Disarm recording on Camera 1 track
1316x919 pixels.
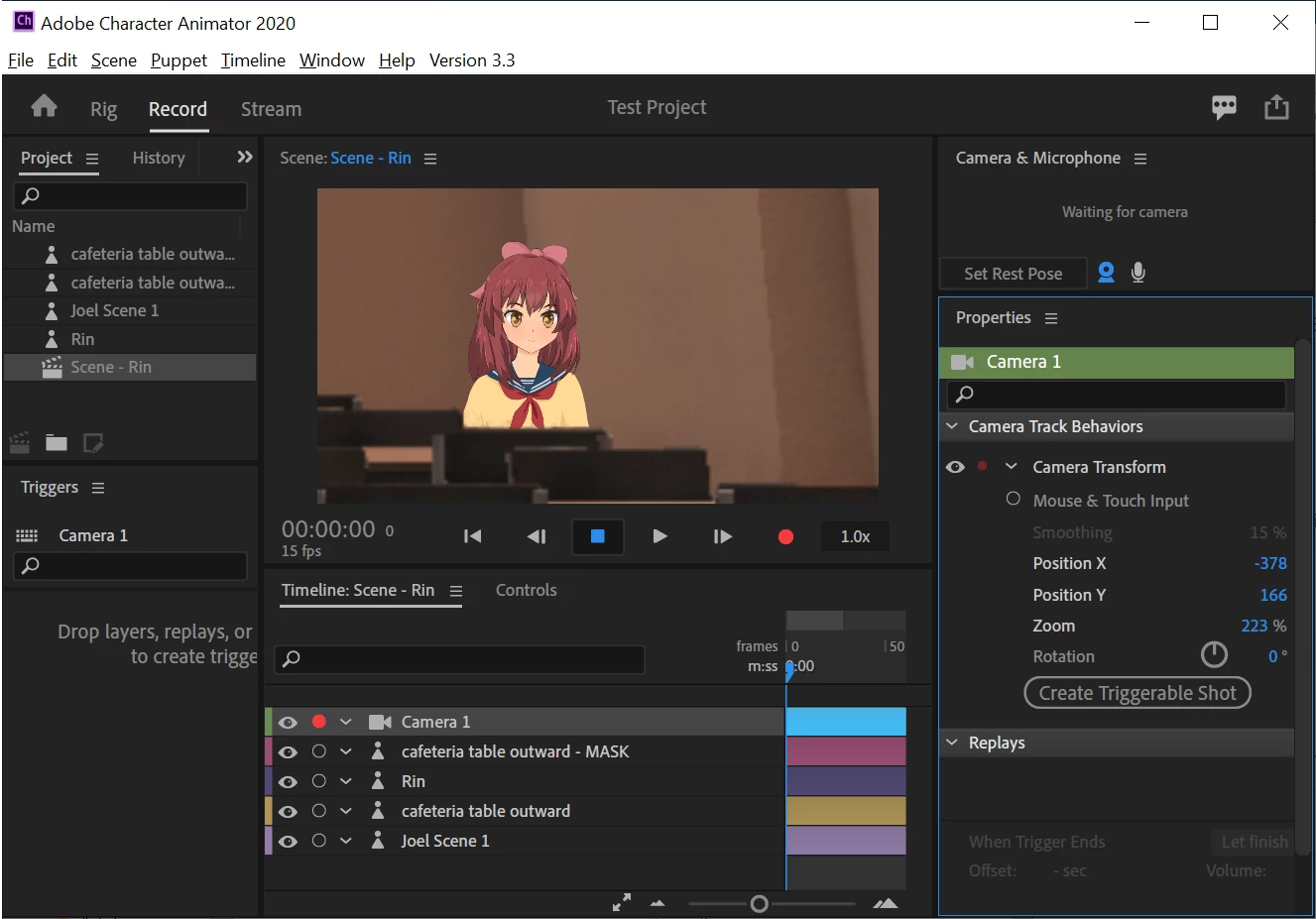click(x=319, y=722)
